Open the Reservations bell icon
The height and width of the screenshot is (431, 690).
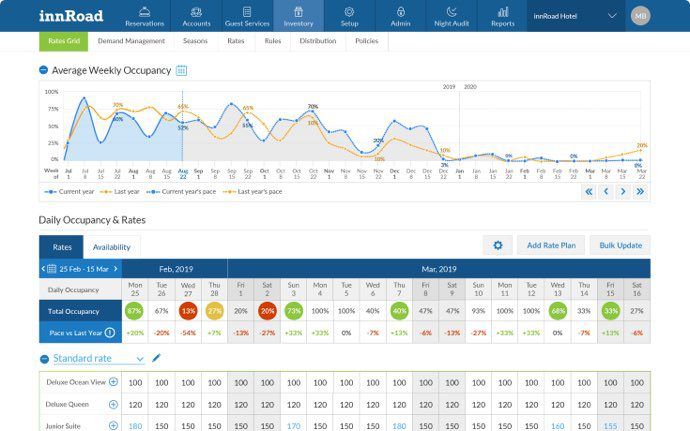144,12
